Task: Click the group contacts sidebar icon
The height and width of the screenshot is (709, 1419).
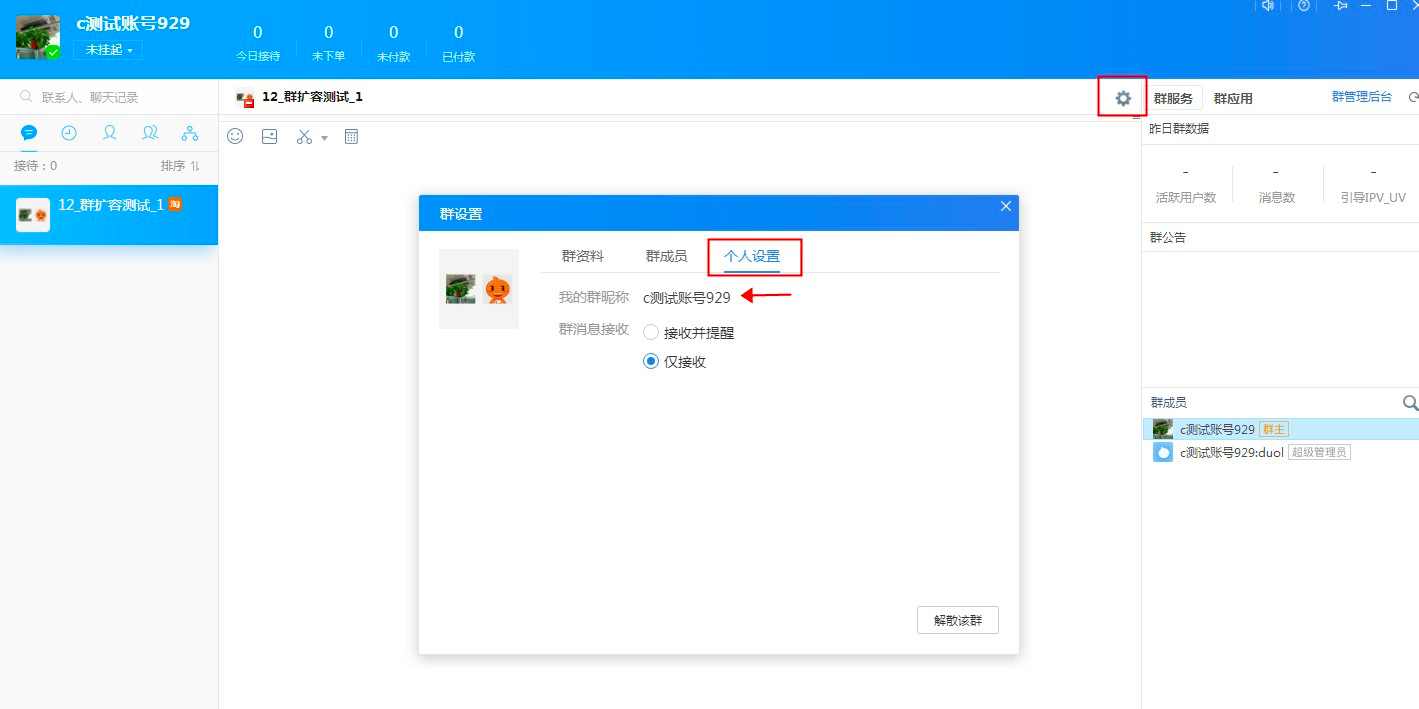Action: tap(150, 132)
